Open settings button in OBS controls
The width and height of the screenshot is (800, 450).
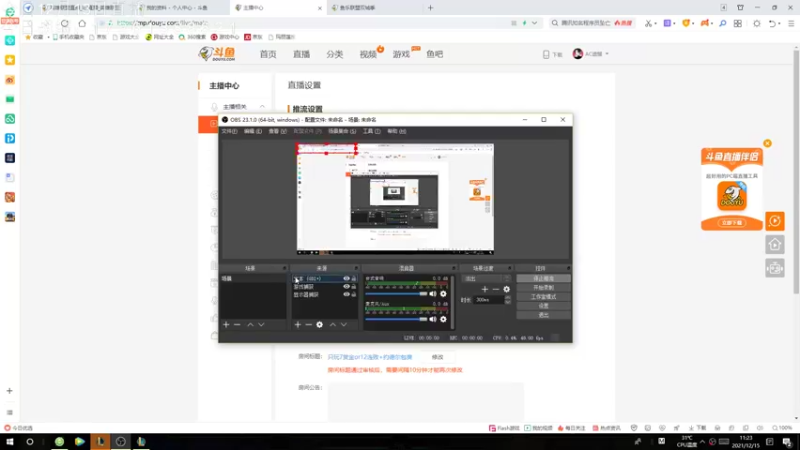pos(543,306)
